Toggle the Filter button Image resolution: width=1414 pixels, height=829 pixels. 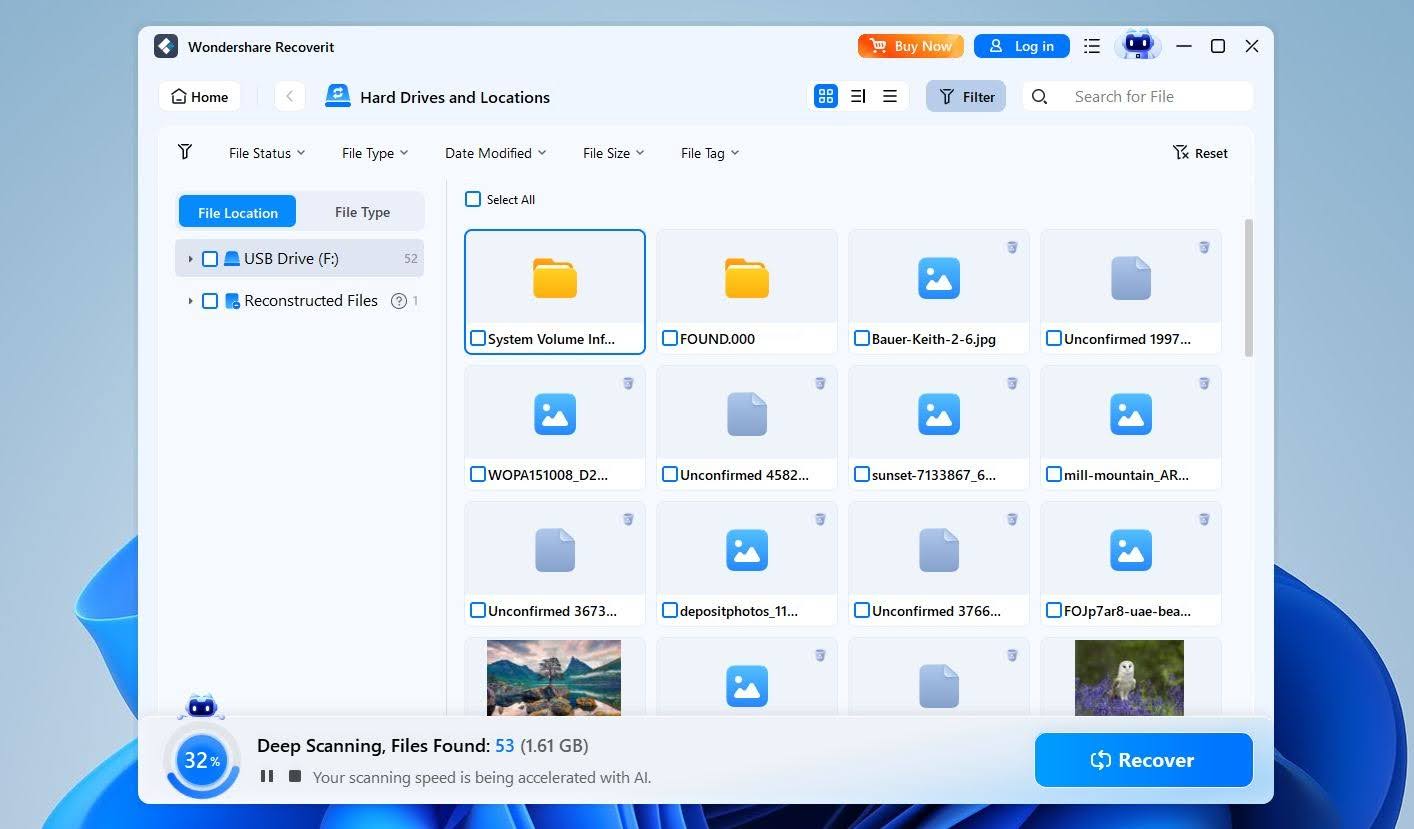(x=966, y=96)
